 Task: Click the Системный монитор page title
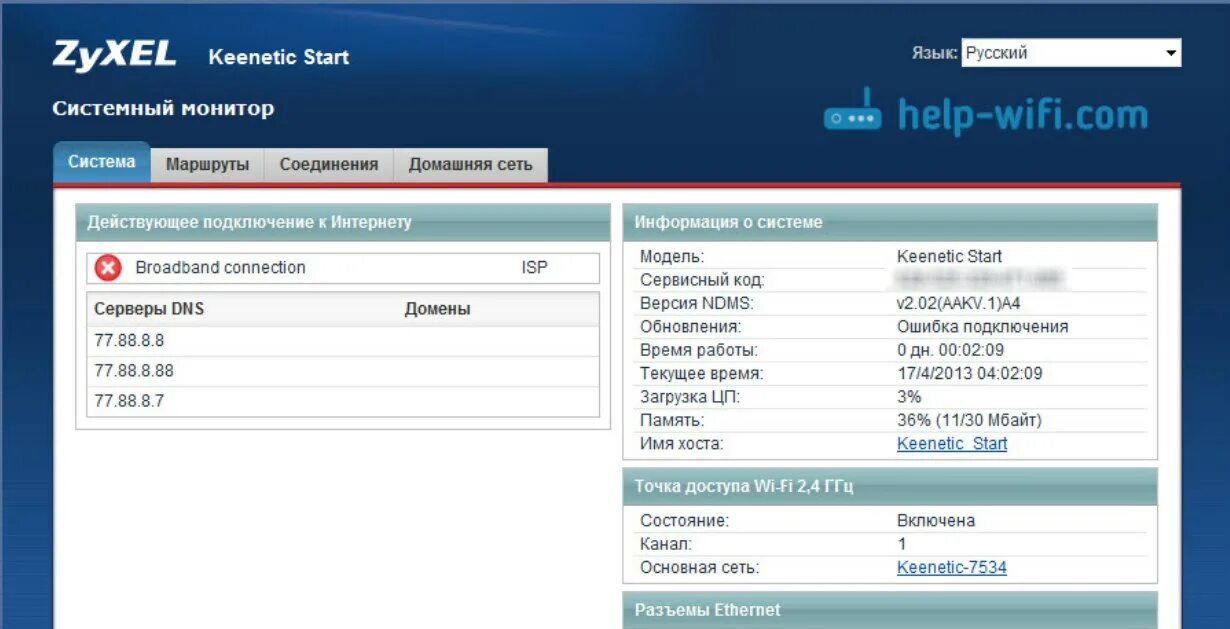(163, 108)
